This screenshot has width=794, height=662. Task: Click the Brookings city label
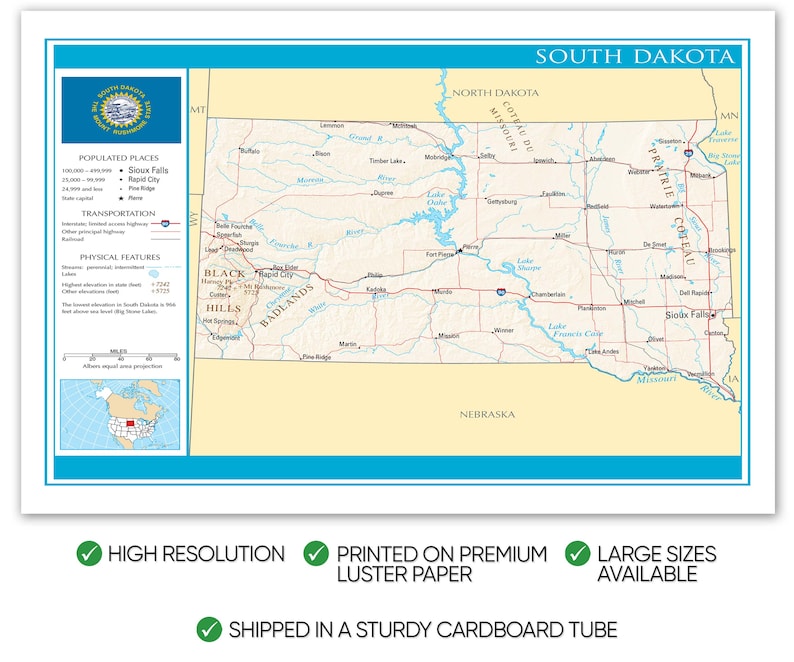point(722,250)
